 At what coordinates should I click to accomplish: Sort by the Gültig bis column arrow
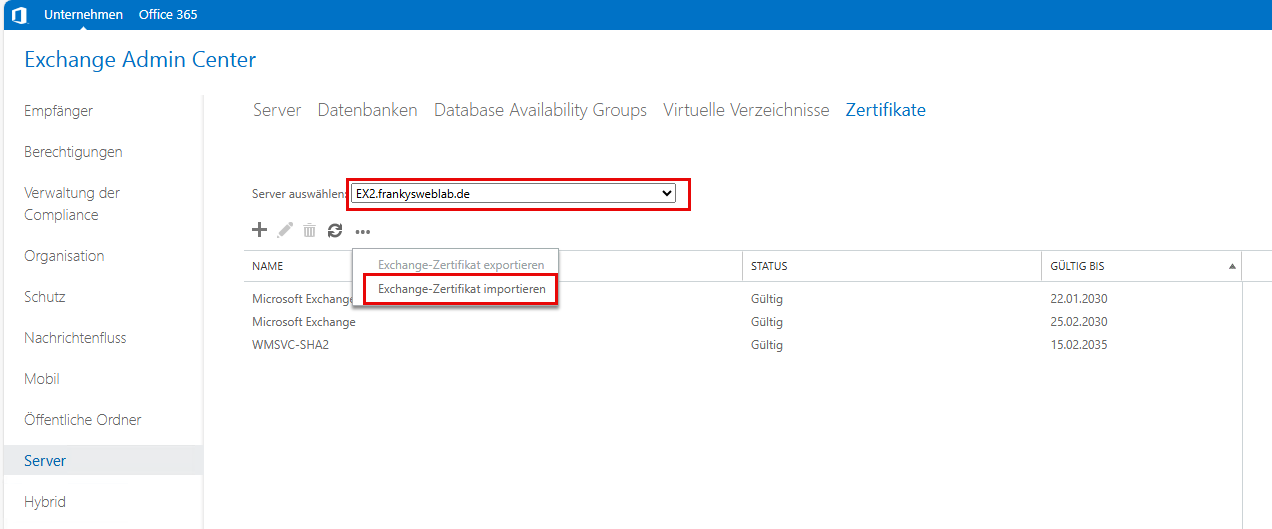(1232, 267)
